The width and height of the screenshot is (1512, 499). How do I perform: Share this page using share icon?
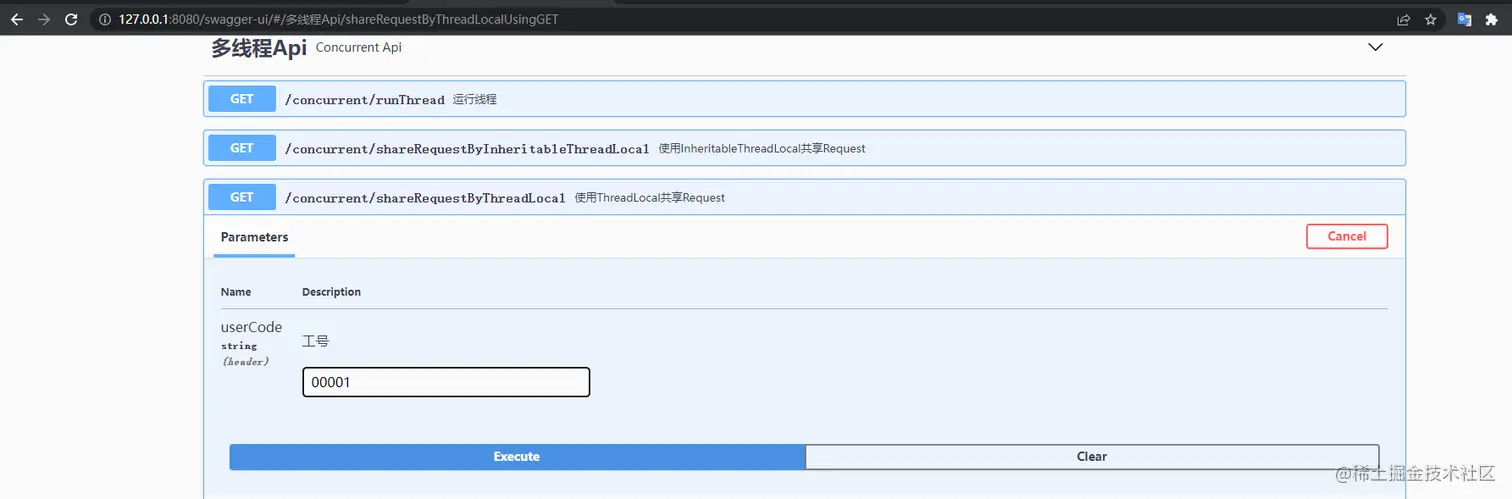pyautogui.click(x=1403, y=19)
